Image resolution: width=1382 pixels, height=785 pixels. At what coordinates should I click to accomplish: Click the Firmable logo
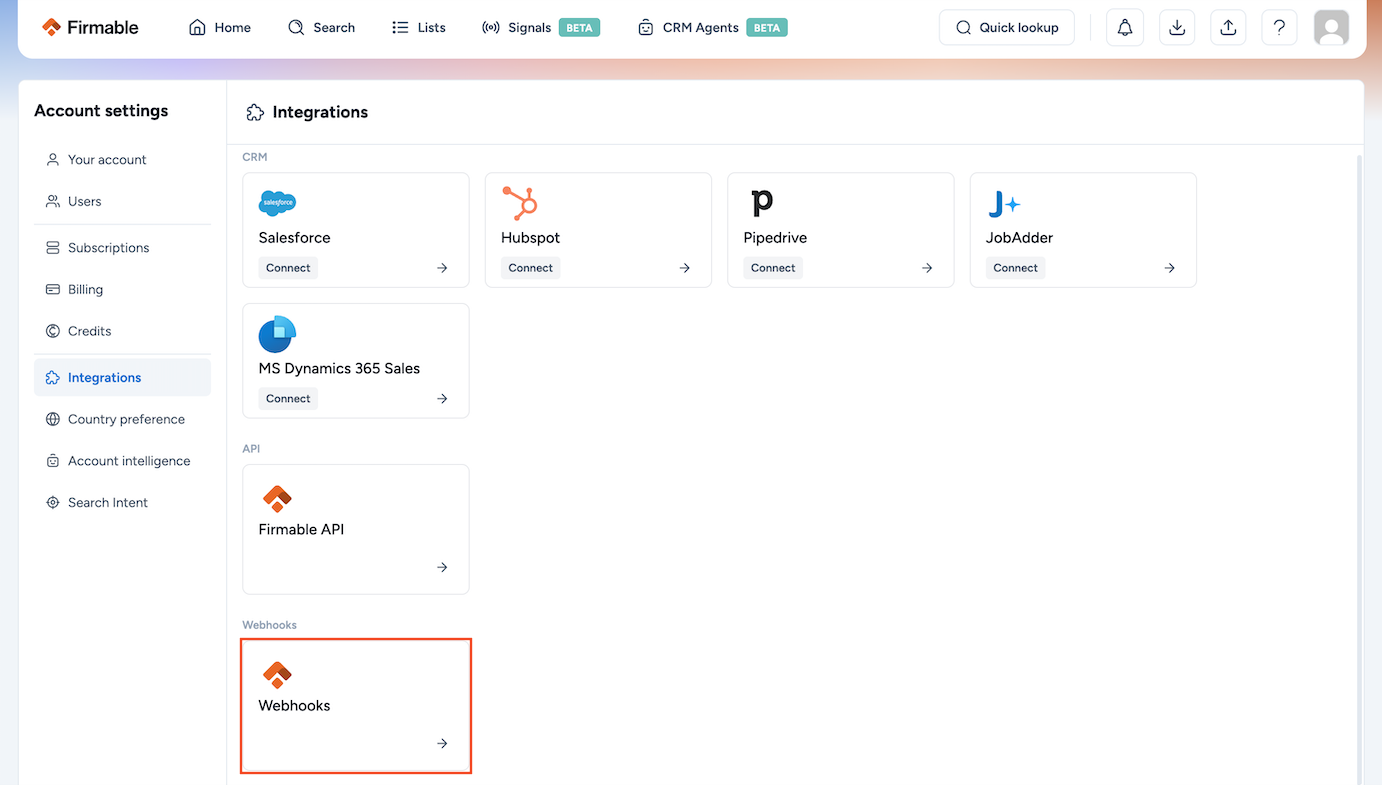90,27
